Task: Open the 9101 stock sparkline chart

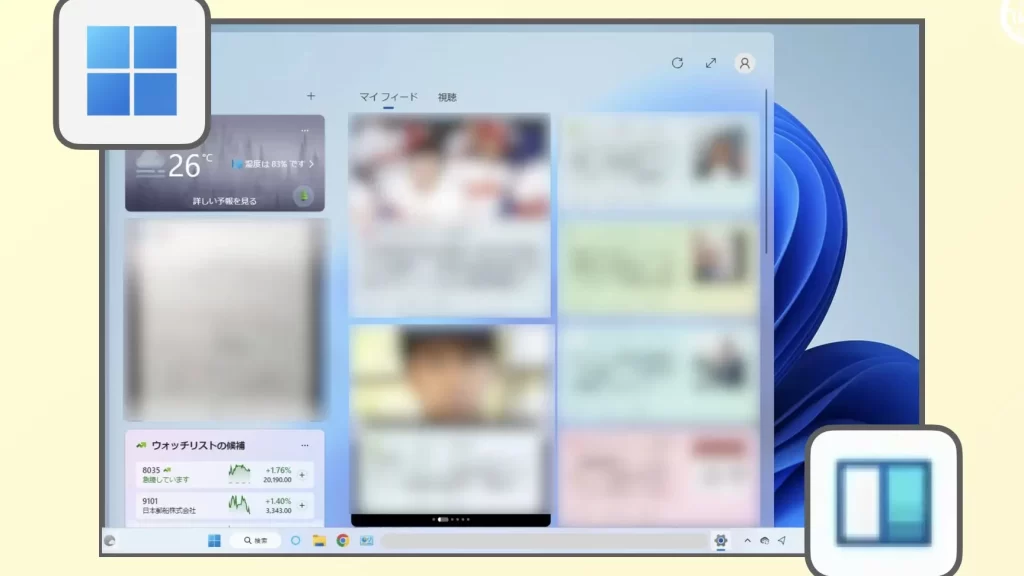Action: pos(239,504)
